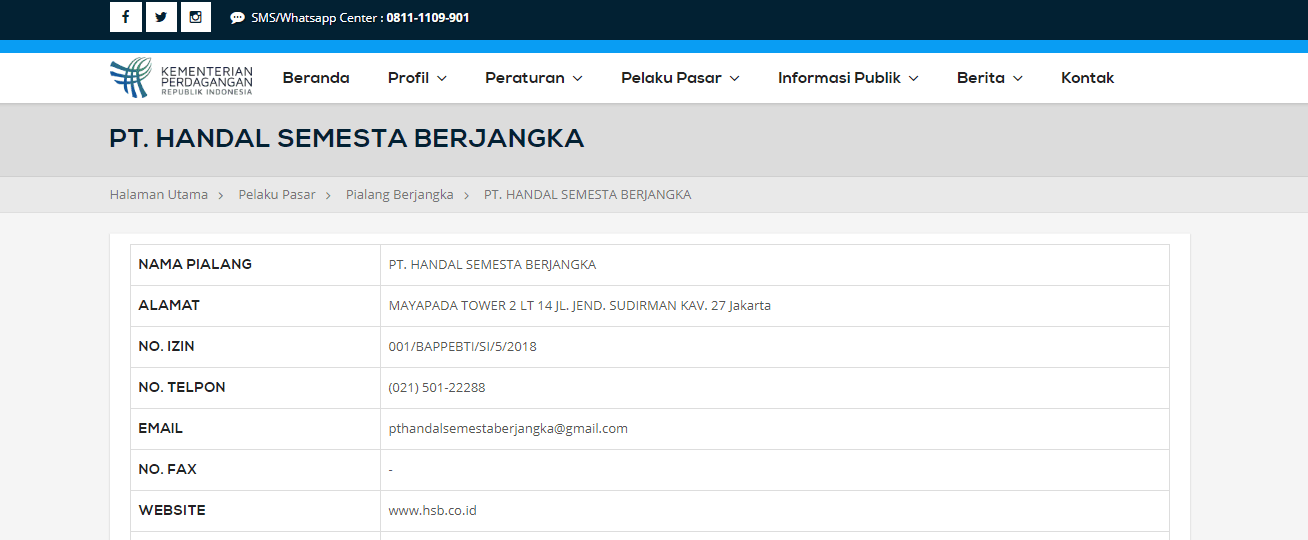The image size is (1308, 540).
Task: Click the license number 001/BAPPEBTI/SI/5/2018
Action: [463, 347]
